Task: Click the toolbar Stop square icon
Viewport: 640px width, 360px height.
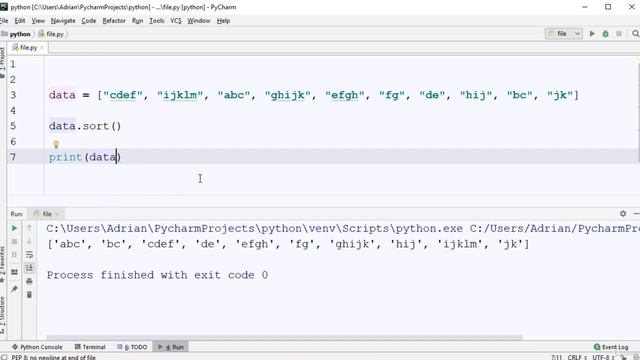Action: click(x=619, y=34)
